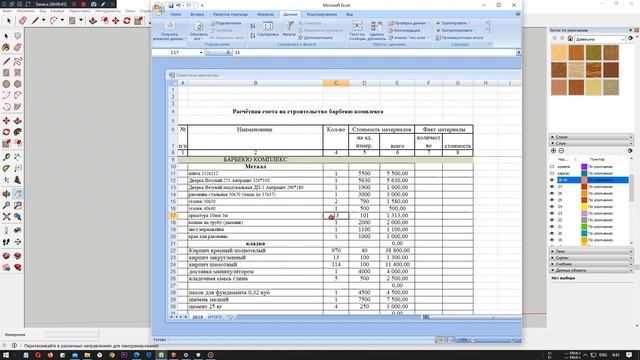The image size is (640, 360).
Task: Pick the purple color swatch of кровля layer
Action: pos(584,167)
